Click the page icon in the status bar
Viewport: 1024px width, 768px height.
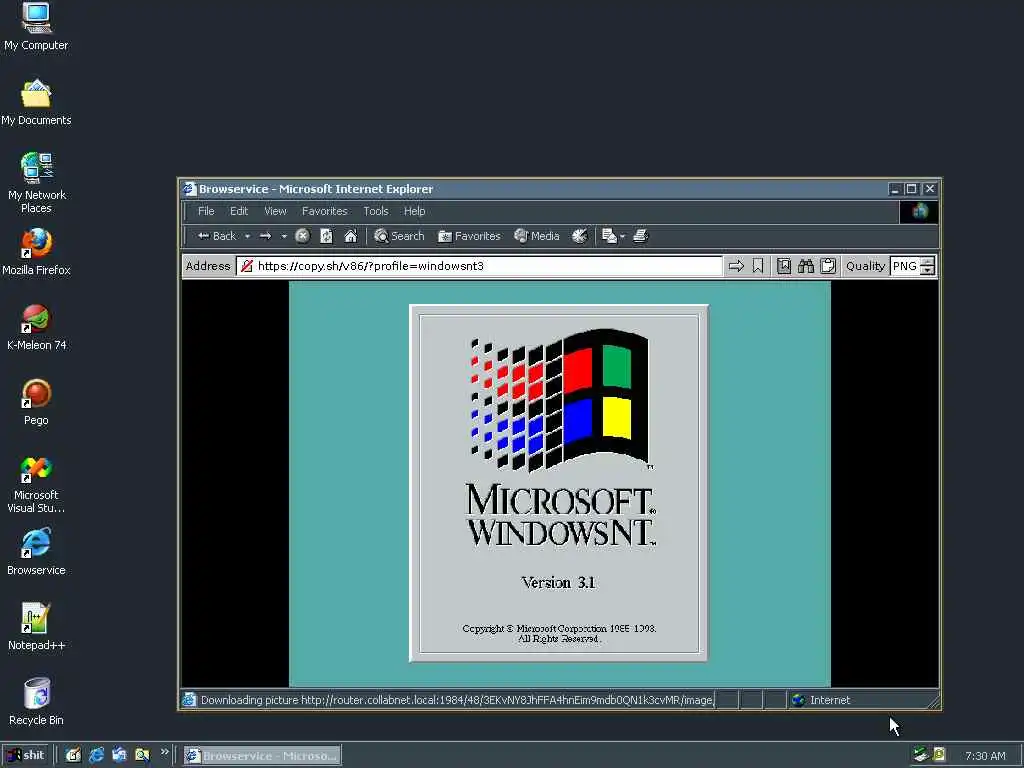click(189, 700)
